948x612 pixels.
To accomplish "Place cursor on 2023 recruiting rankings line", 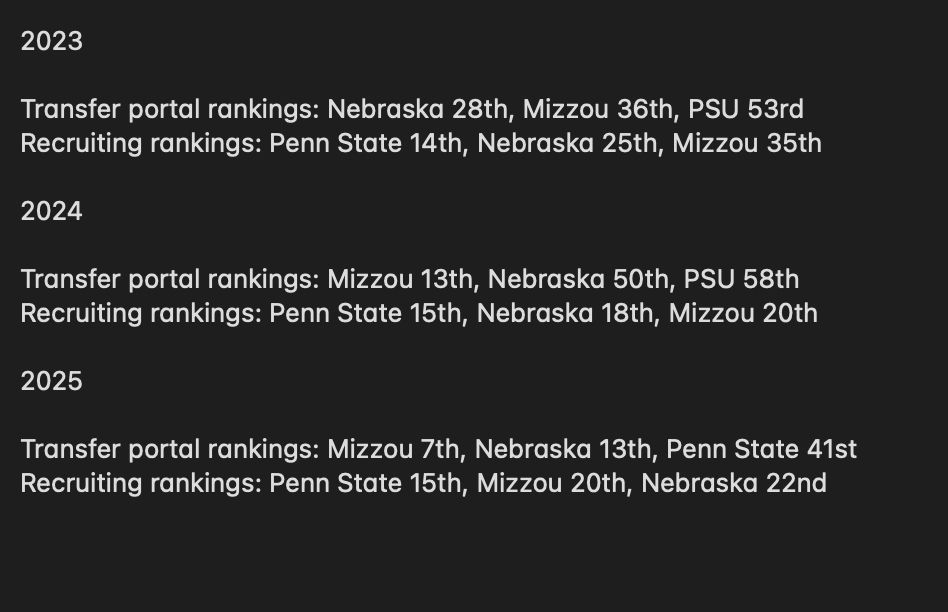I will (x=421, y=144).
